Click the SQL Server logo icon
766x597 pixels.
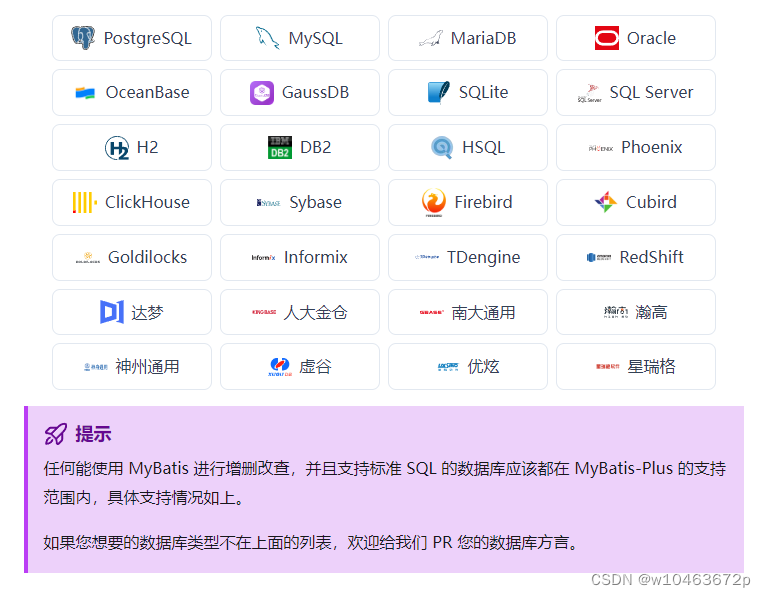coord(590,93)
